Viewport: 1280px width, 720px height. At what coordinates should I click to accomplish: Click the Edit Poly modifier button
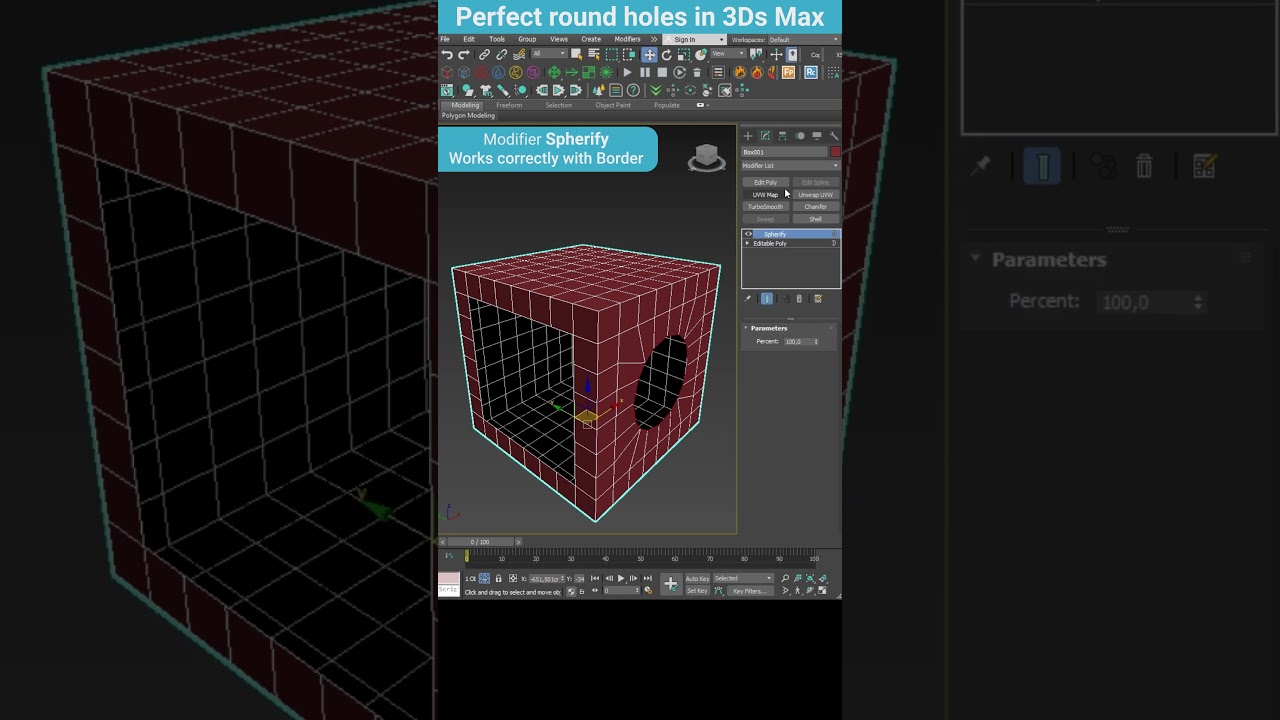pyautogui.click(x=766, y=183)
